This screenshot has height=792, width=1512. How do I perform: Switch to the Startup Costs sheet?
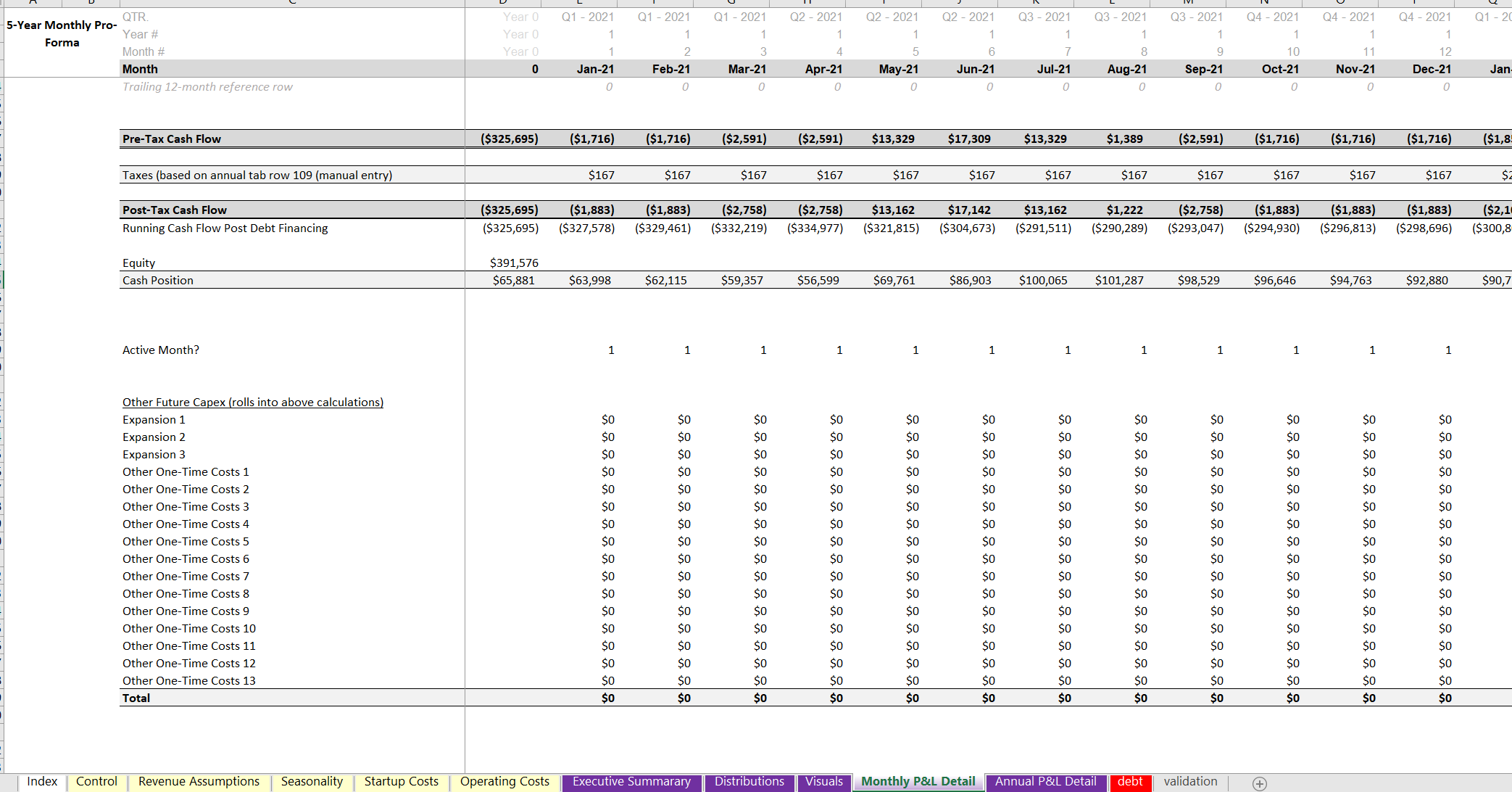pos(402,781)
